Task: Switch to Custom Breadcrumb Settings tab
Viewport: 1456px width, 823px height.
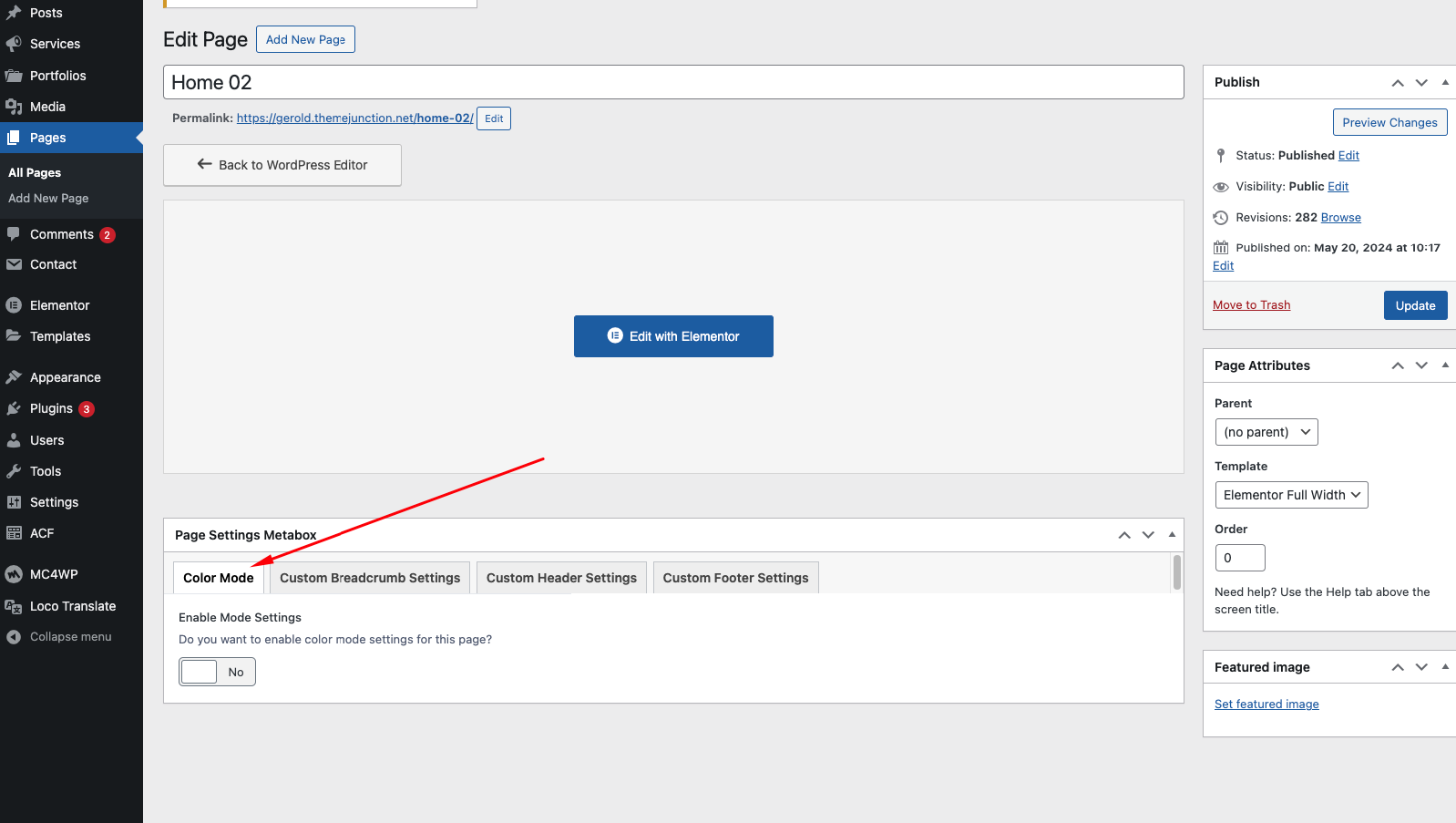Action: click(x=370, y=578)
